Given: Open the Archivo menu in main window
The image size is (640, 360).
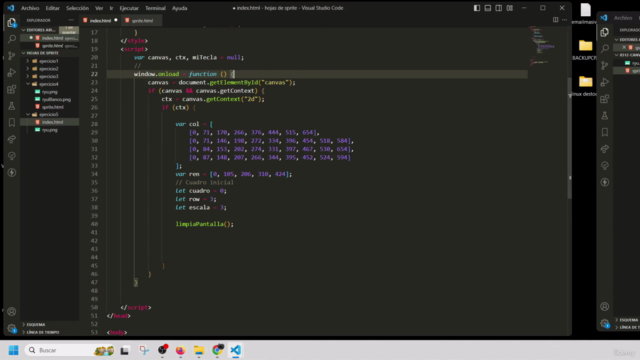Looking at the screenshot, I should click(30, 8).
